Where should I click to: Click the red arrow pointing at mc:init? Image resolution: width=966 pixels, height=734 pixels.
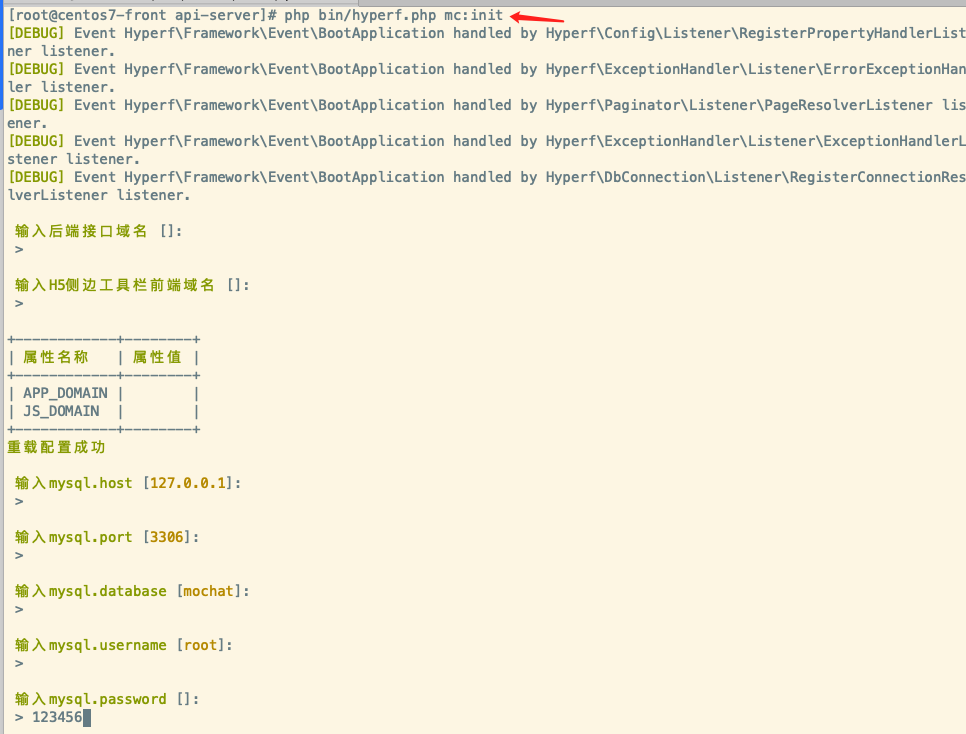pos(537,17)
